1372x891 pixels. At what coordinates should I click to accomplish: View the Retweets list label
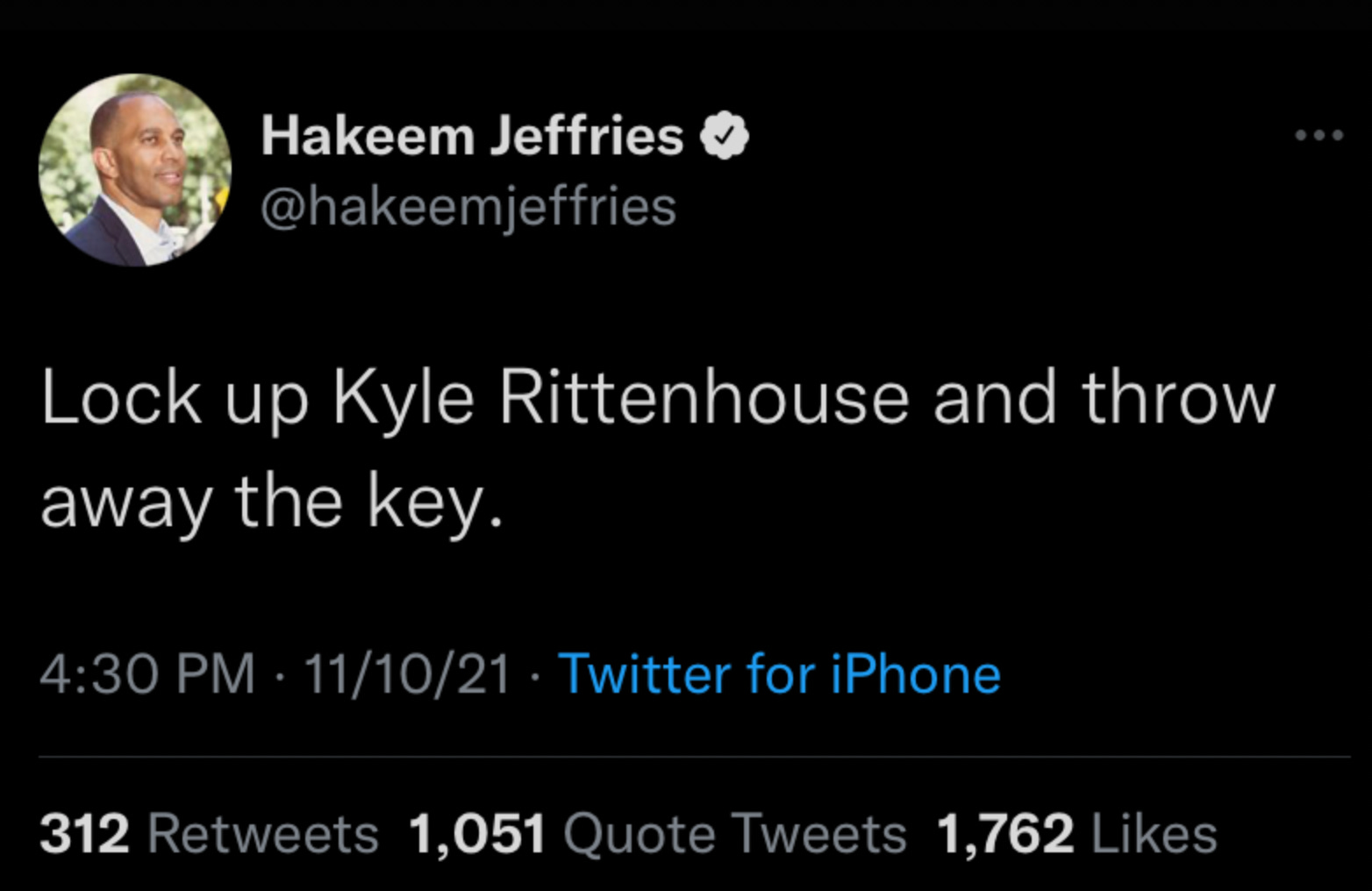pos(263,833)
